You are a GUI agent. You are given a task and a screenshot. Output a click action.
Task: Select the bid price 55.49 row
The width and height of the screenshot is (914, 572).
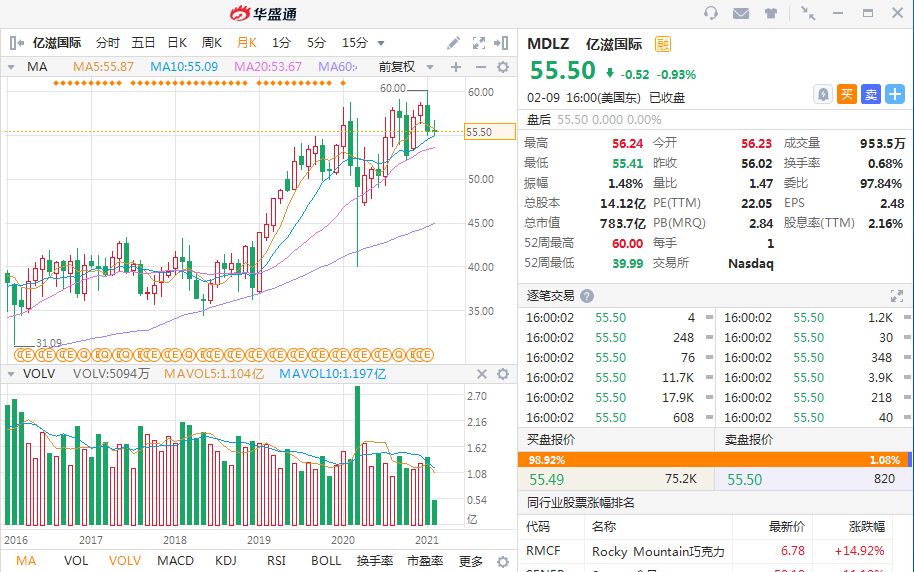click(x=616, y=479)
